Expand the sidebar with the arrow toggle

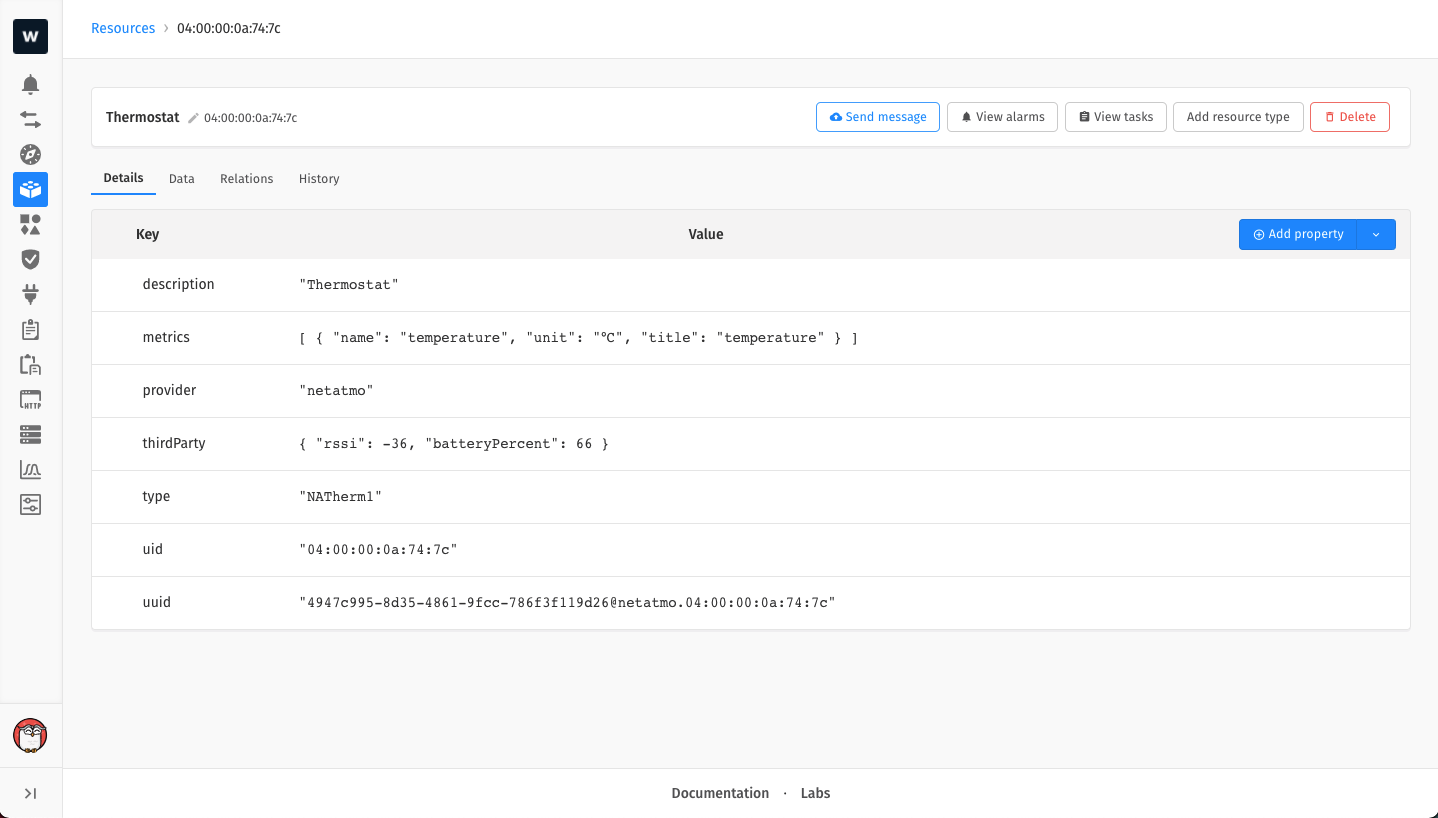[30, 793]
